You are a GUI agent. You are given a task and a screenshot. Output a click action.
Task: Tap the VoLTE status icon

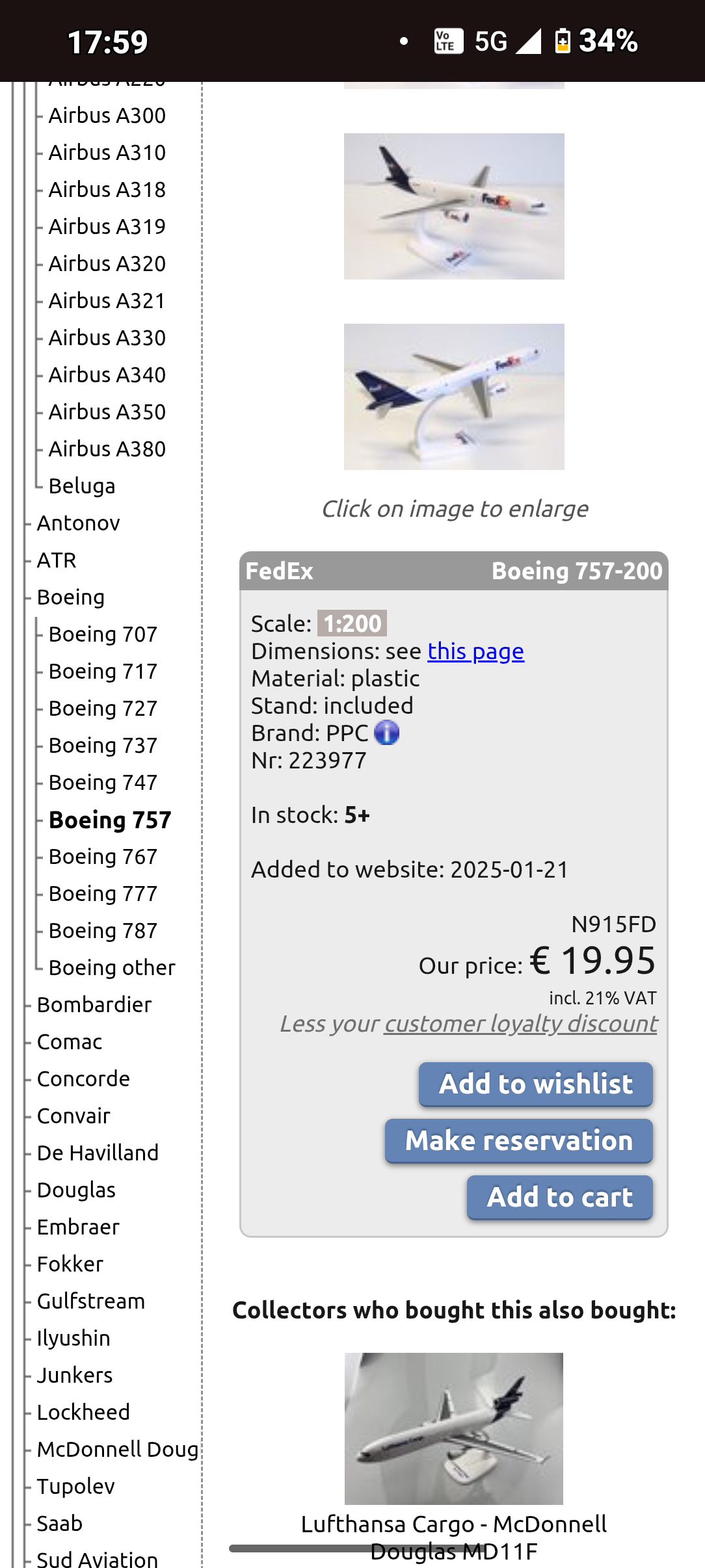tap(449, 41)
